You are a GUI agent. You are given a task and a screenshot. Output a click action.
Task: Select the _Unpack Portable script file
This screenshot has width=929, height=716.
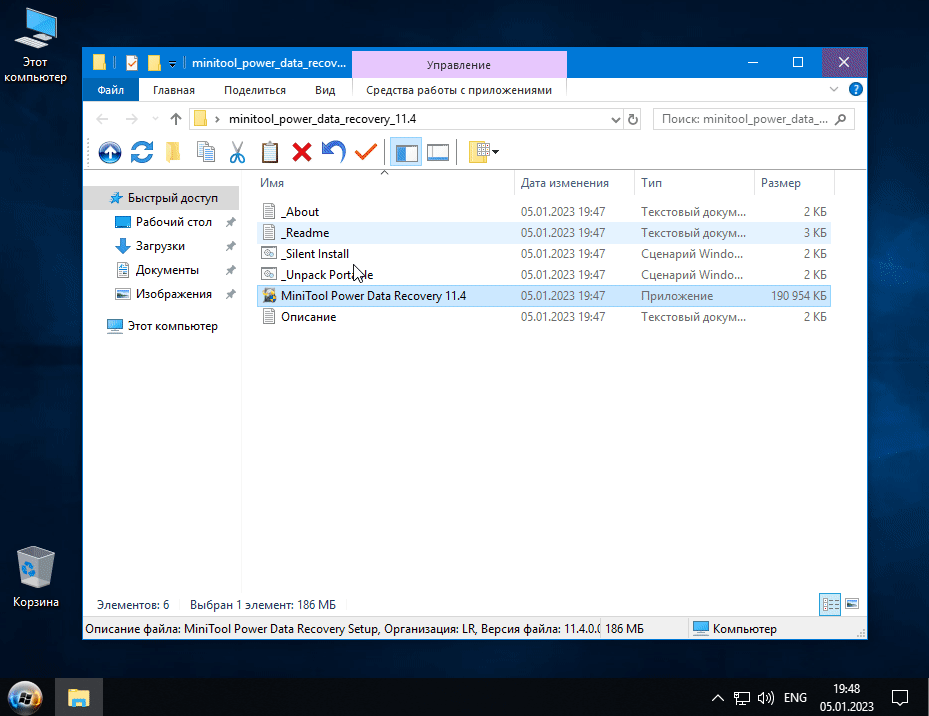544,275
